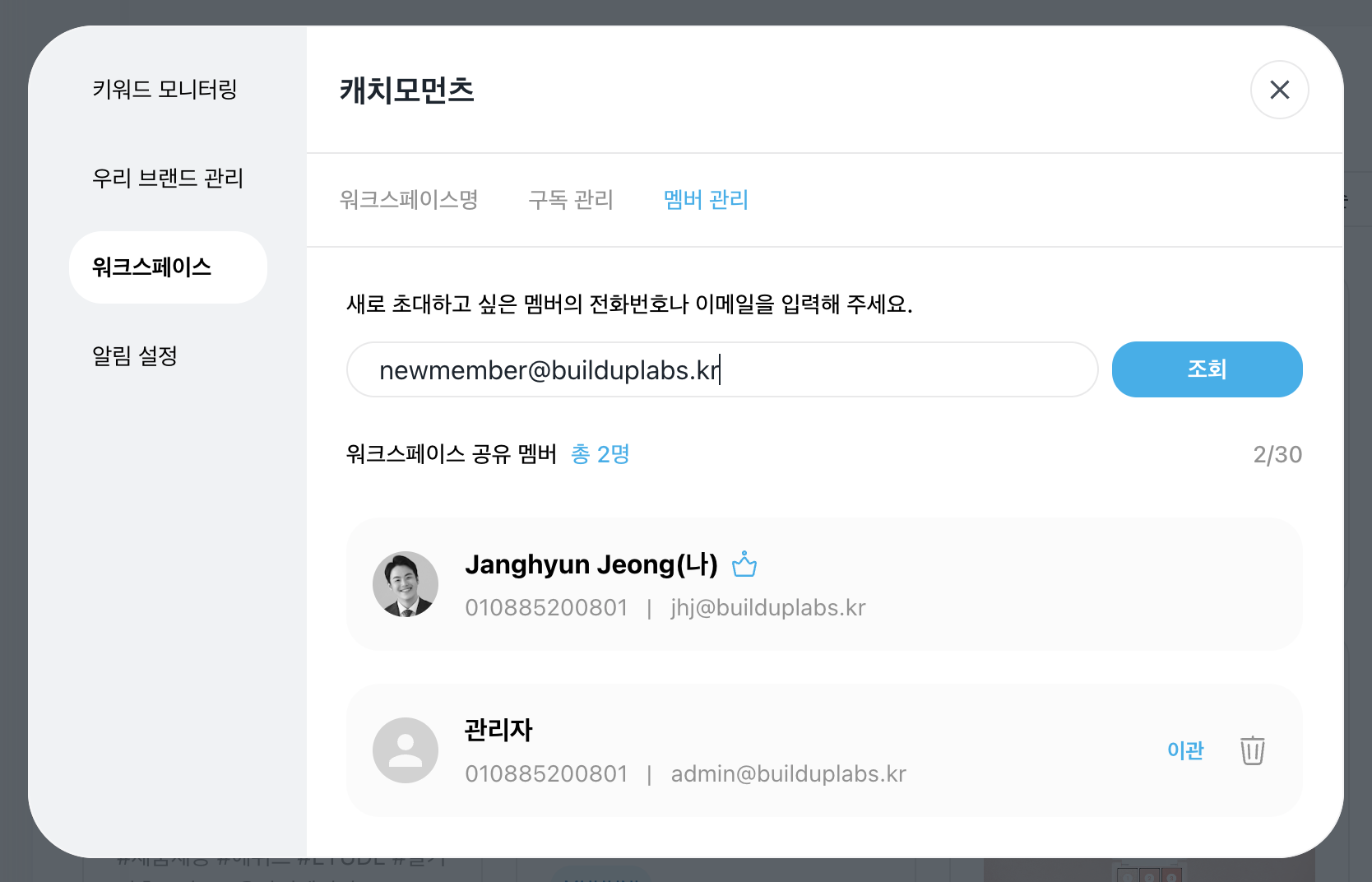
Task: Click the Janghyun Jeong(나) member name
Action: coord(591,564)
